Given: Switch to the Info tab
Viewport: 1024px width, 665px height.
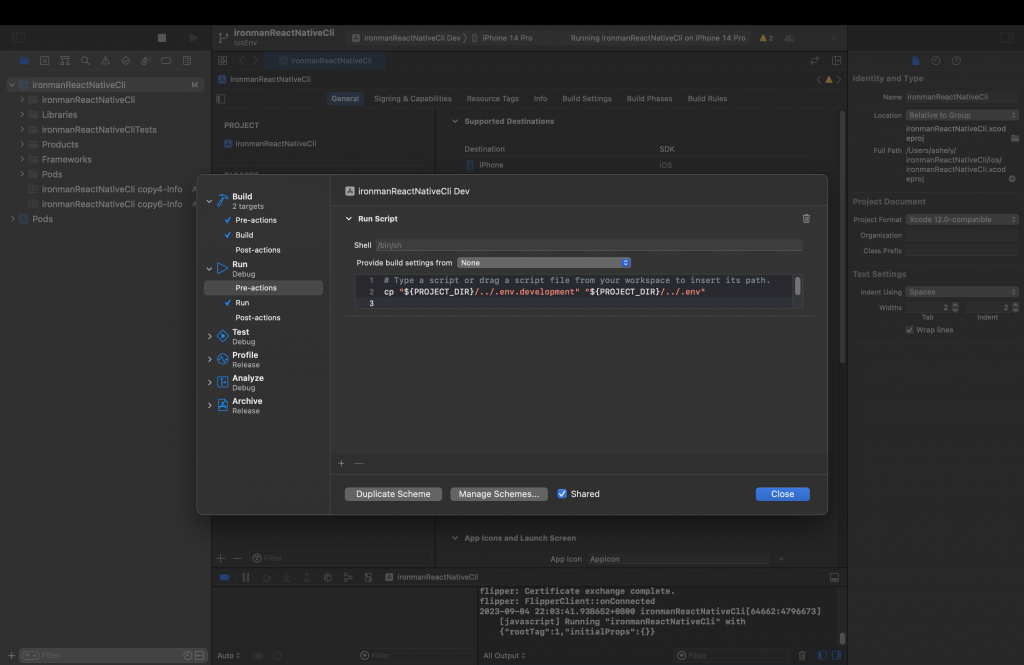Looking at the screenshot, I should (540, 99).
